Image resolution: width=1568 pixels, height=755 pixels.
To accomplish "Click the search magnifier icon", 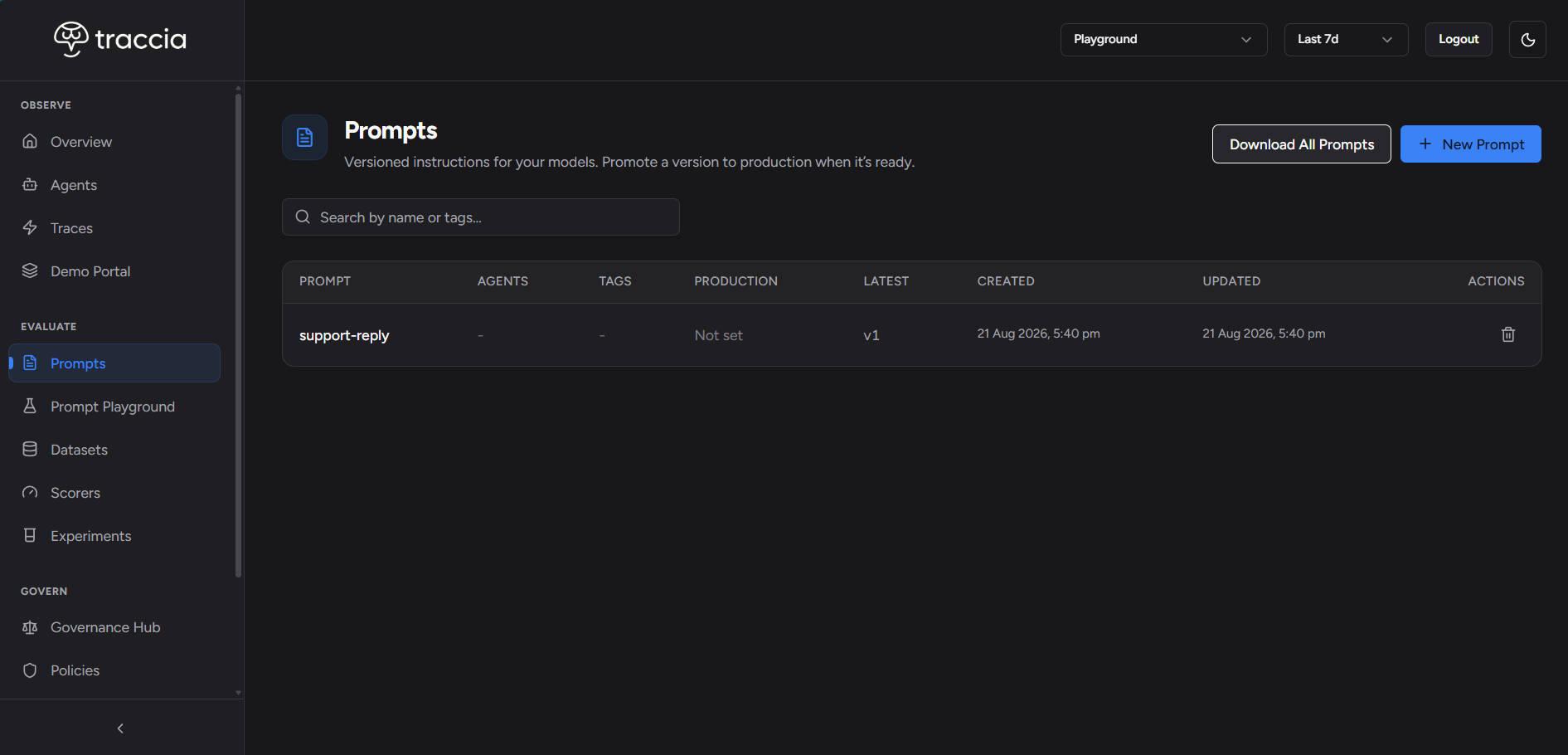I will 303,217.
